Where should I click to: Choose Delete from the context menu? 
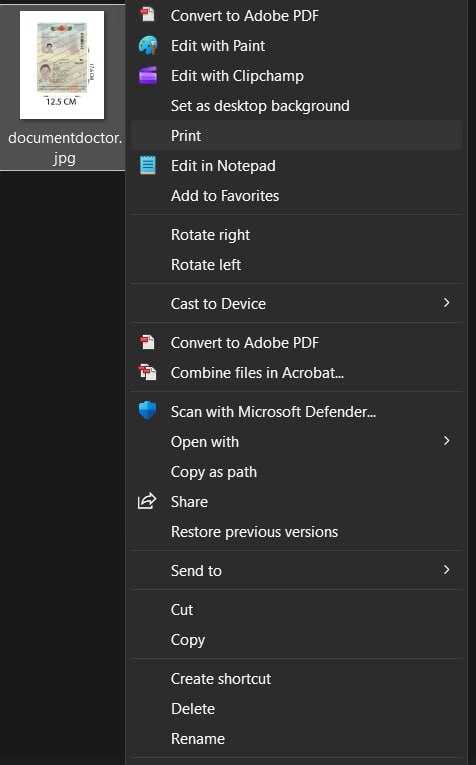tap(297, 708)
